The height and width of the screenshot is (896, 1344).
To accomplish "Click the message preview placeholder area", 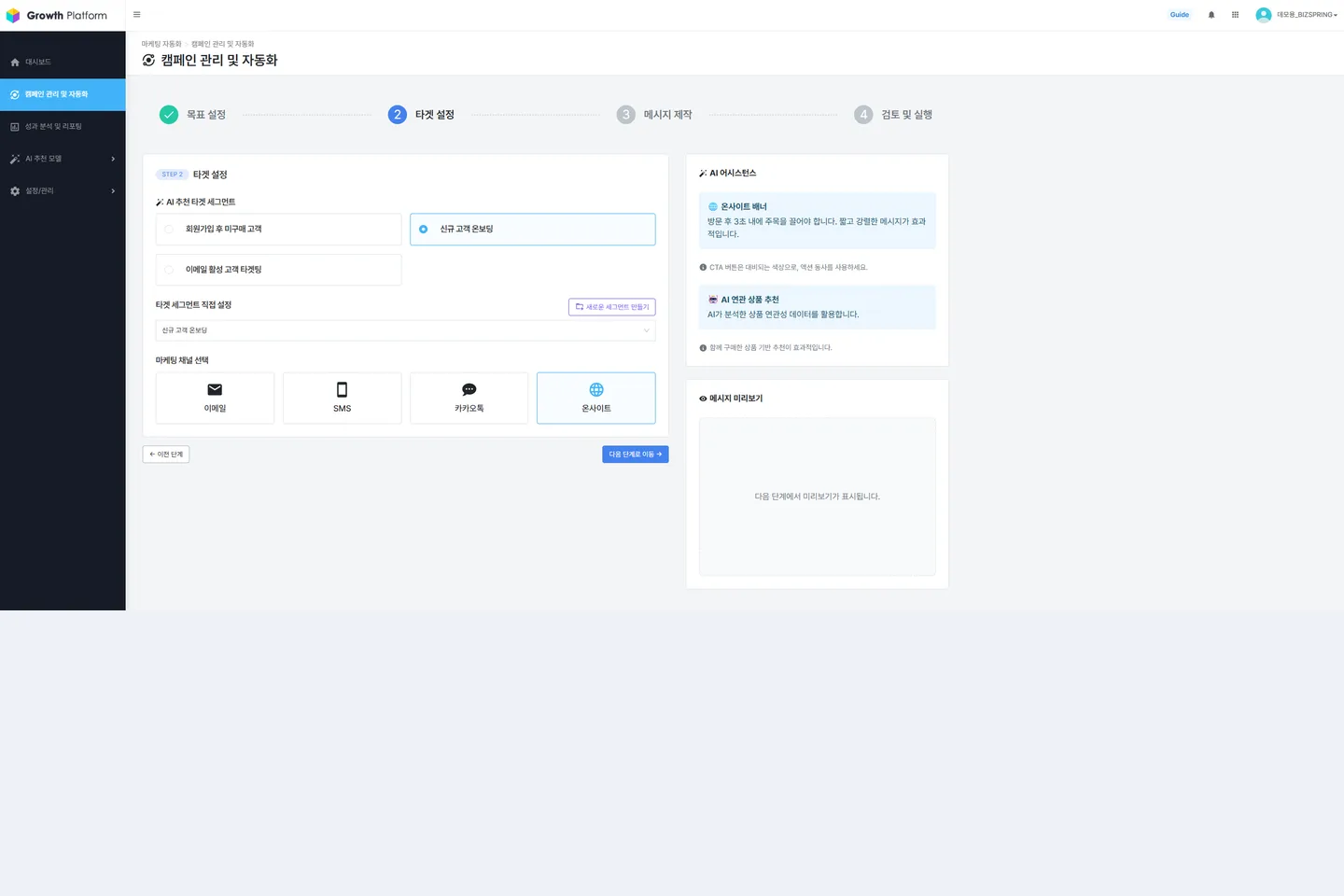I will [x=818, y=497].
